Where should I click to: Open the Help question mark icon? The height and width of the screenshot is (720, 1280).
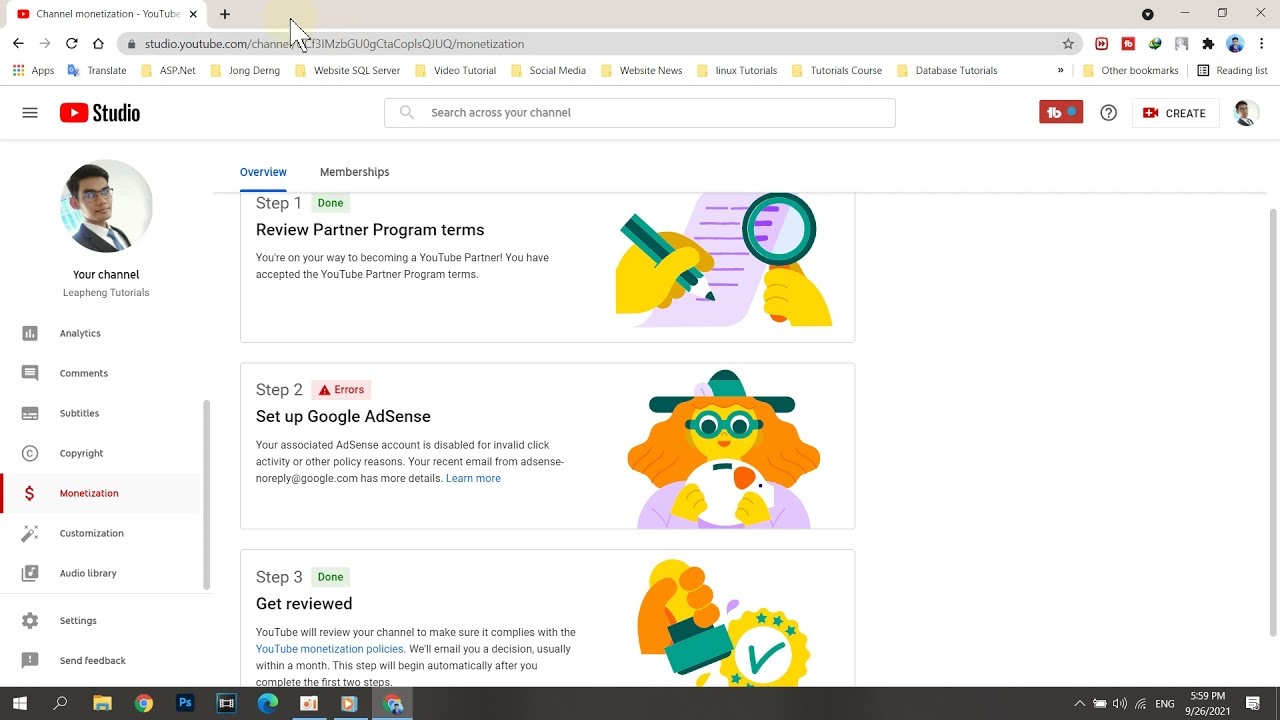click(x=1108, y=113)
